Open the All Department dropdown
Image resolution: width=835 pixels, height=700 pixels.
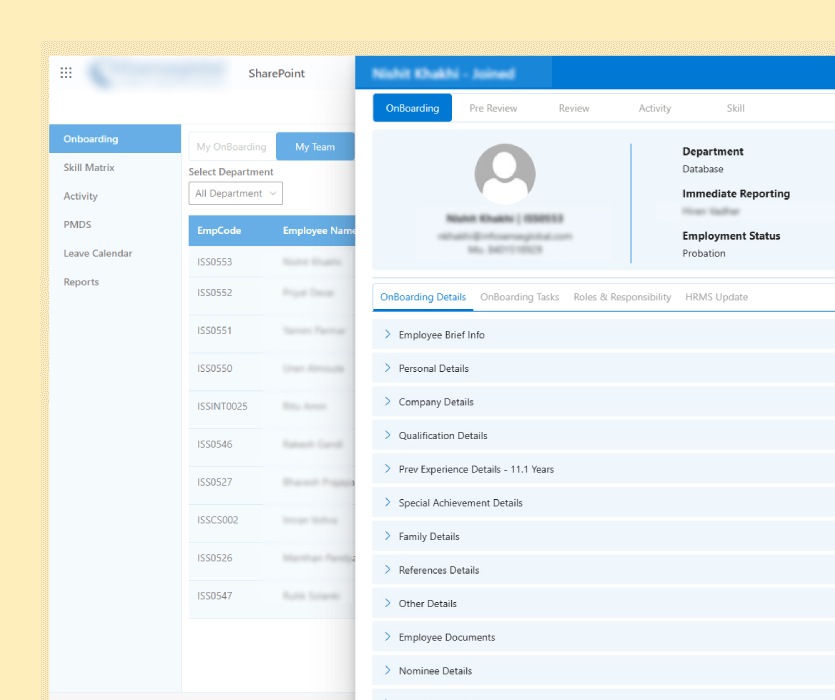(236, 194)
